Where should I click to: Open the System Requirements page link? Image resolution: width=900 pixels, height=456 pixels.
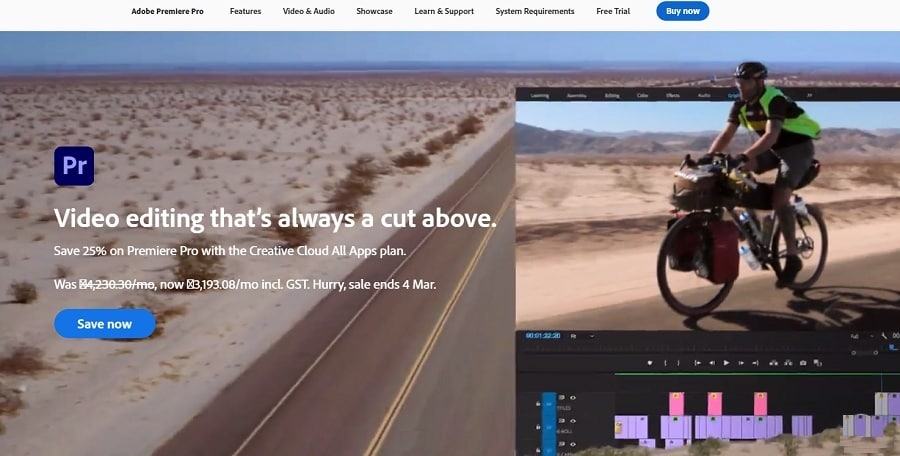tap(535, 11)
